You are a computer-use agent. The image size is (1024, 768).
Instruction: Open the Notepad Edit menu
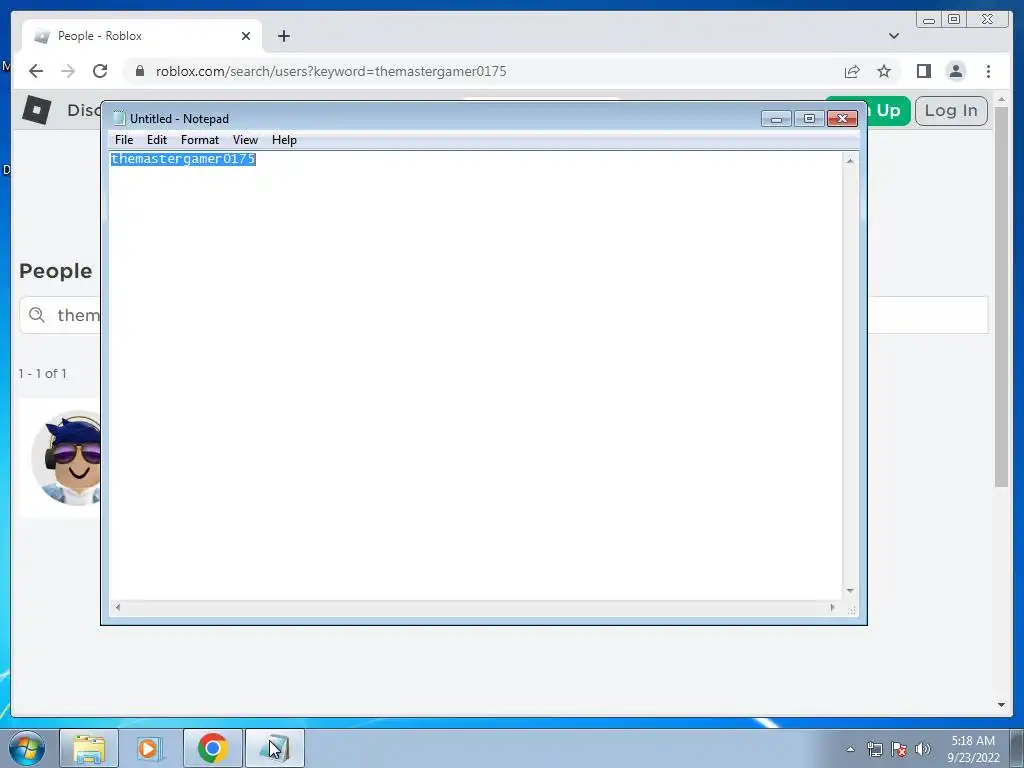[157, 140]
